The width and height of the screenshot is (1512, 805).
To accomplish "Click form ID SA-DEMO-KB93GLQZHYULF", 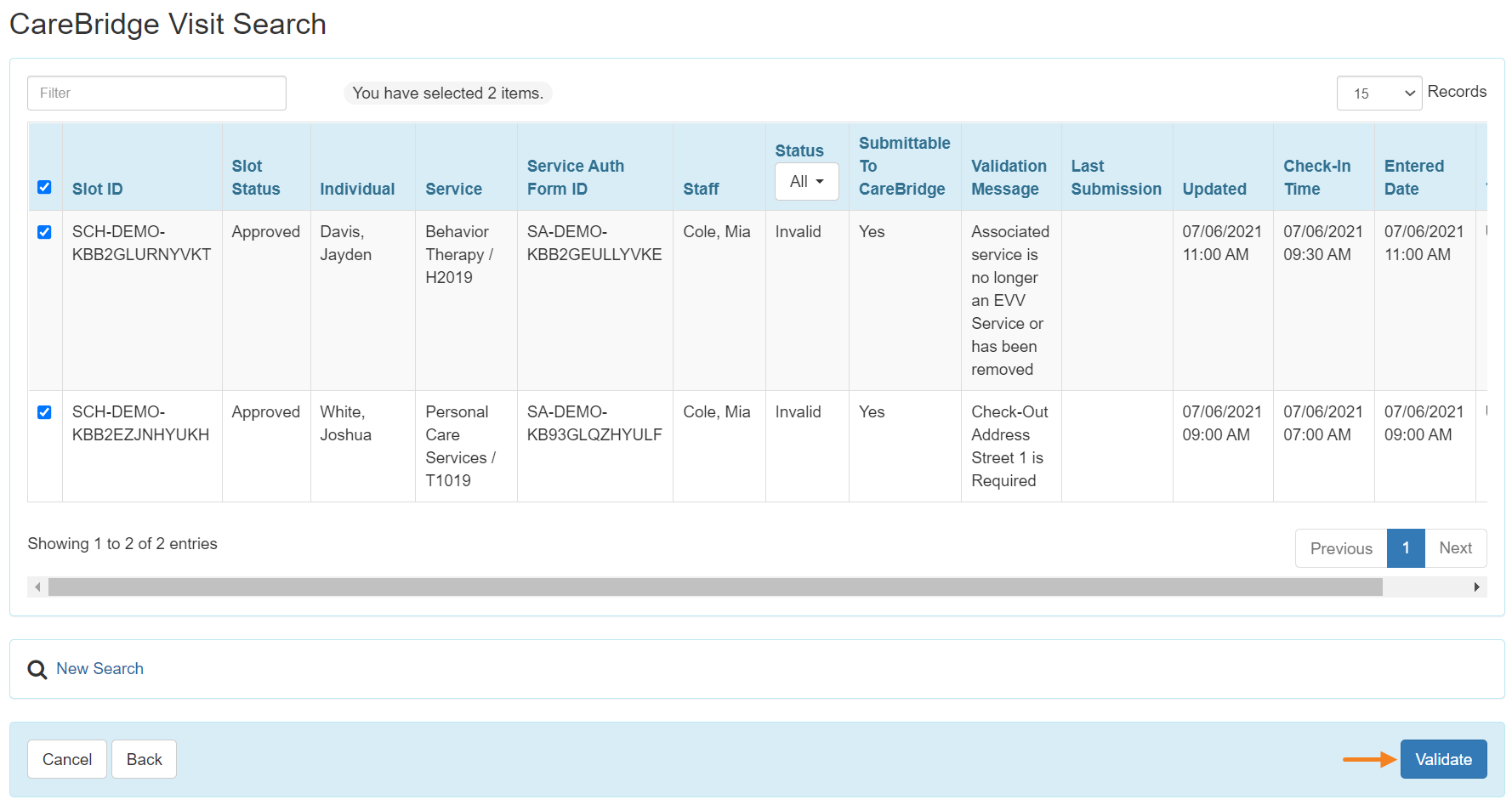I will coord(594,423).
